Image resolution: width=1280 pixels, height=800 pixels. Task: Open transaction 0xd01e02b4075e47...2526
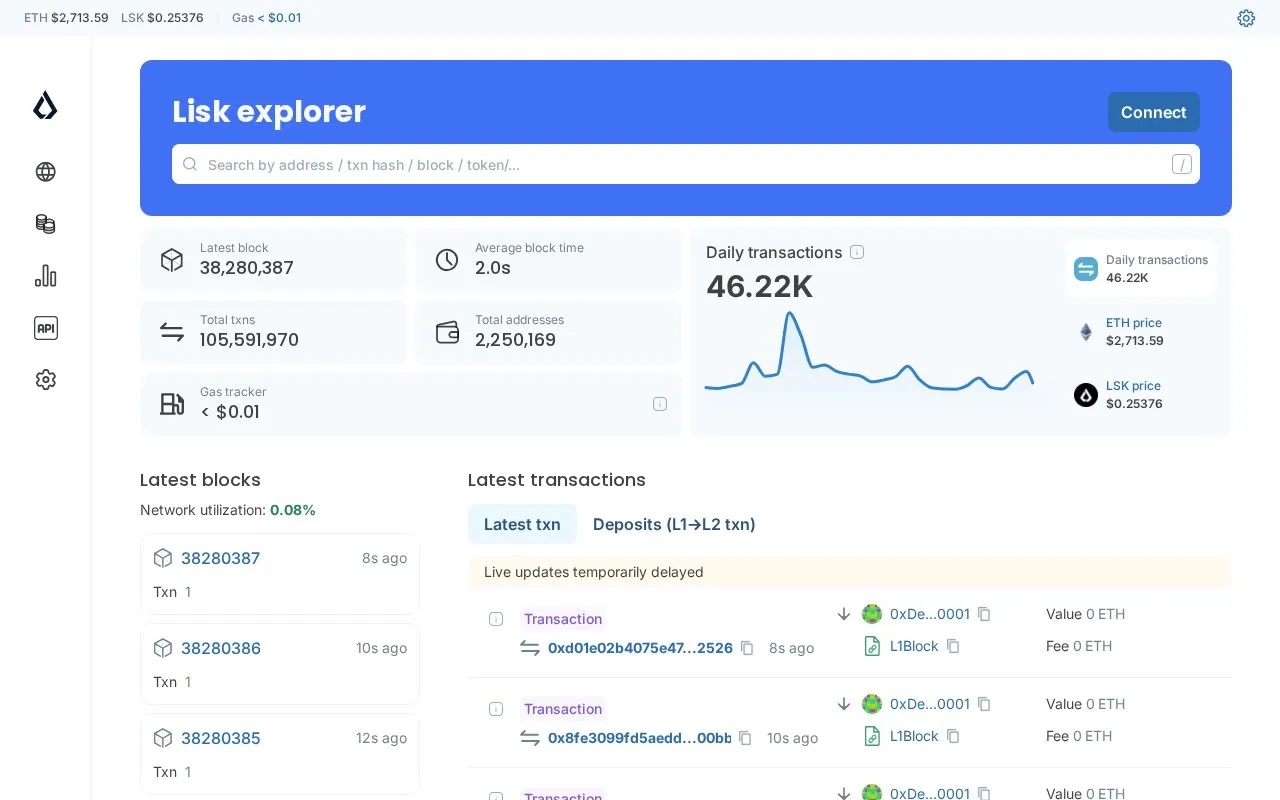[x=640, y=648]
